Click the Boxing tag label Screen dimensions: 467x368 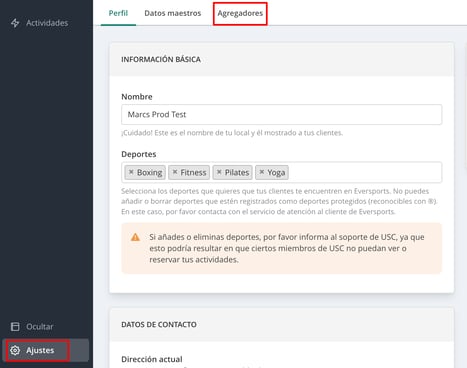pyautogui.click(x=149, y=172)
